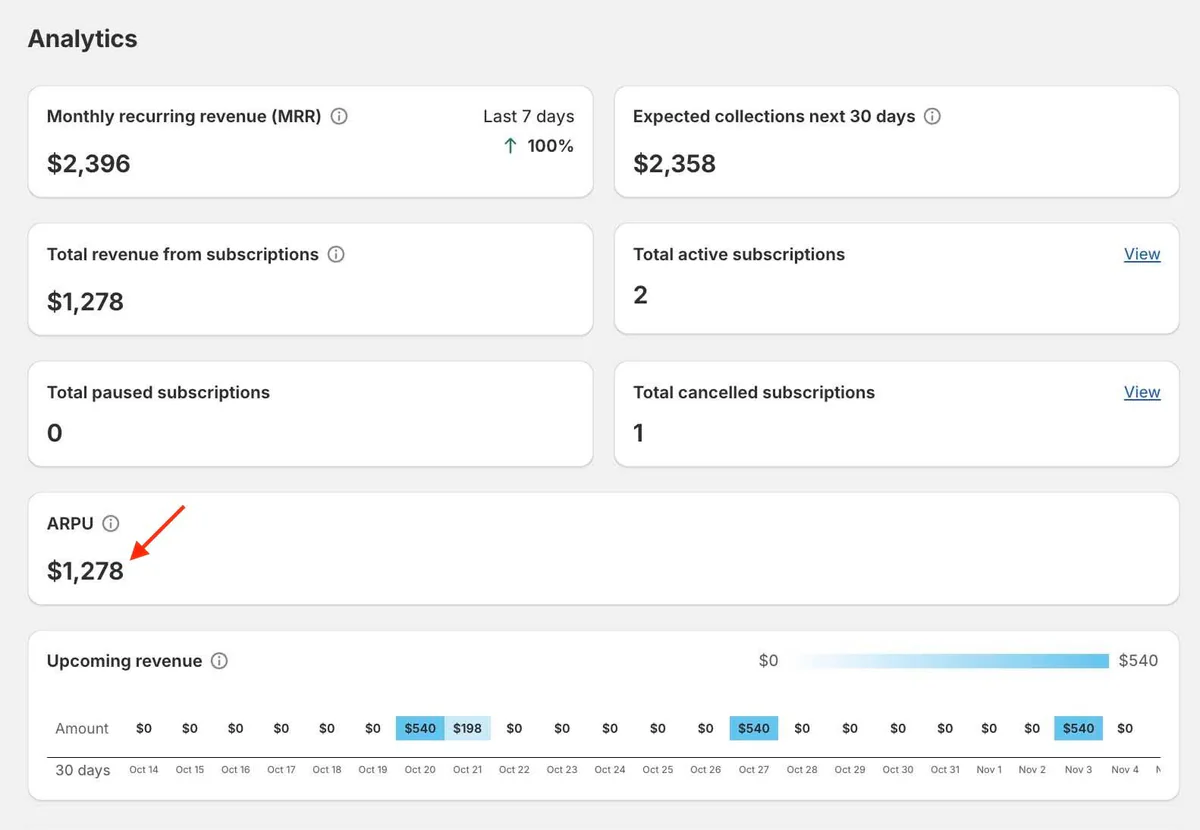Click the Oct 20 date label
Viewport: 1200px width, 830px height.
click(x=420, y=770)
